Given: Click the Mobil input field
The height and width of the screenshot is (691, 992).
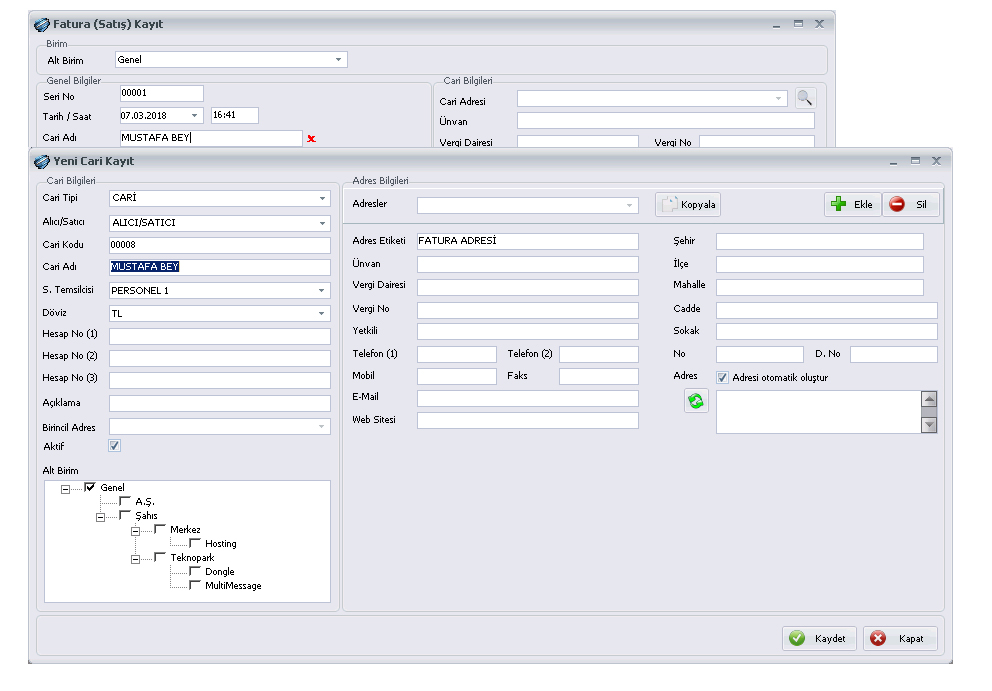Looking at the screenshot, I should [457, 377].
